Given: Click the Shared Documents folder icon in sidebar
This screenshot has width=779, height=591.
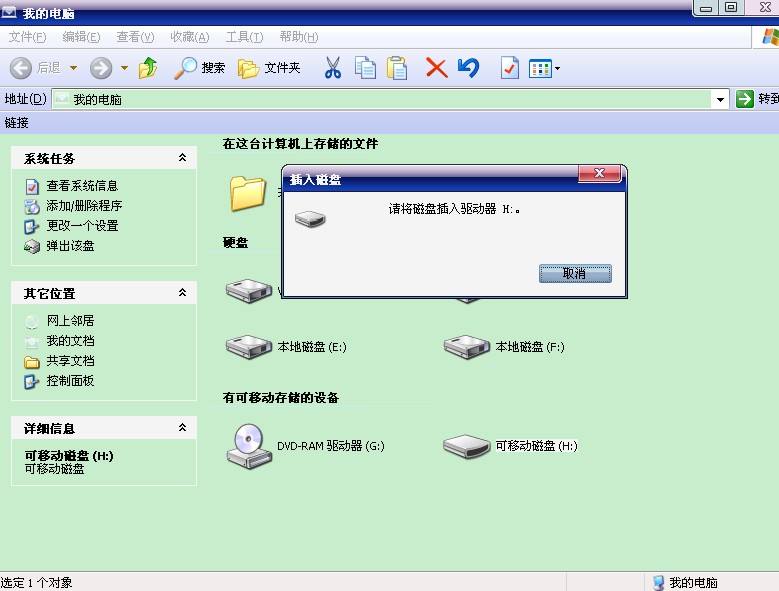Looking at the screenshot, I should click(x=32, y=362).
